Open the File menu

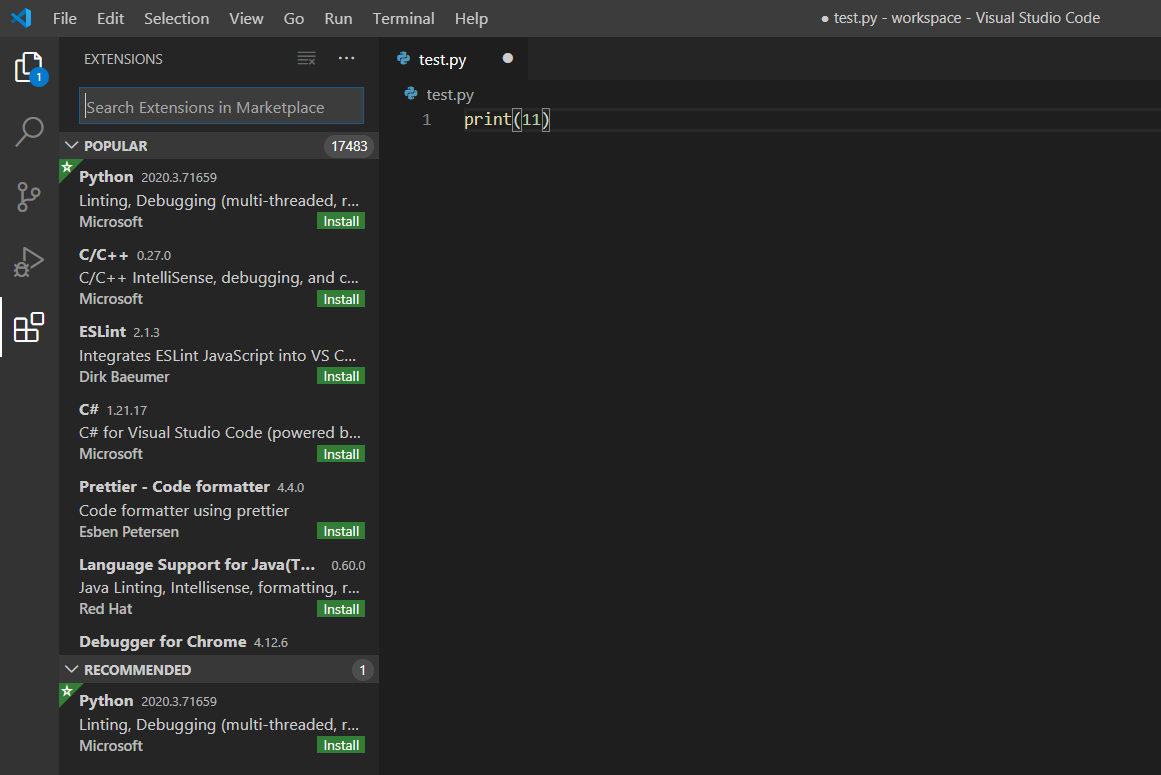point(64,19)
